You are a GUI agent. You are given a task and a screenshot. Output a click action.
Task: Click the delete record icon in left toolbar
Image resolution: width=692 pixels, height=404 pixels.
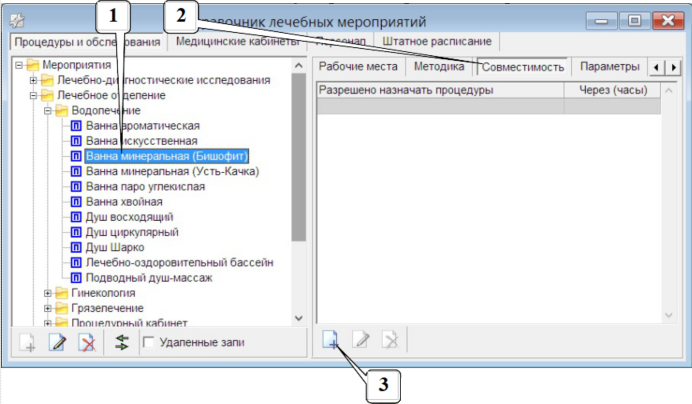tap(87, 343)
